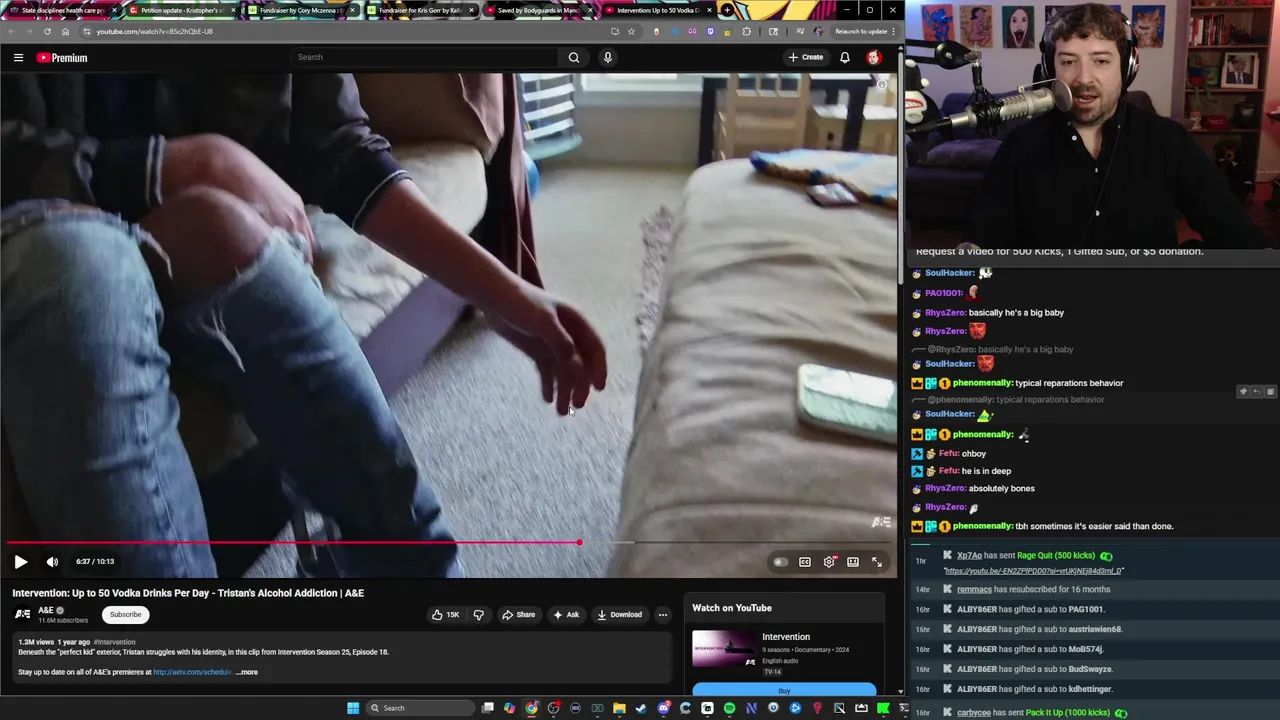The image size is (1280, 720).
Task: Open the aetv.com schedule link
Action: click(192, 672)
